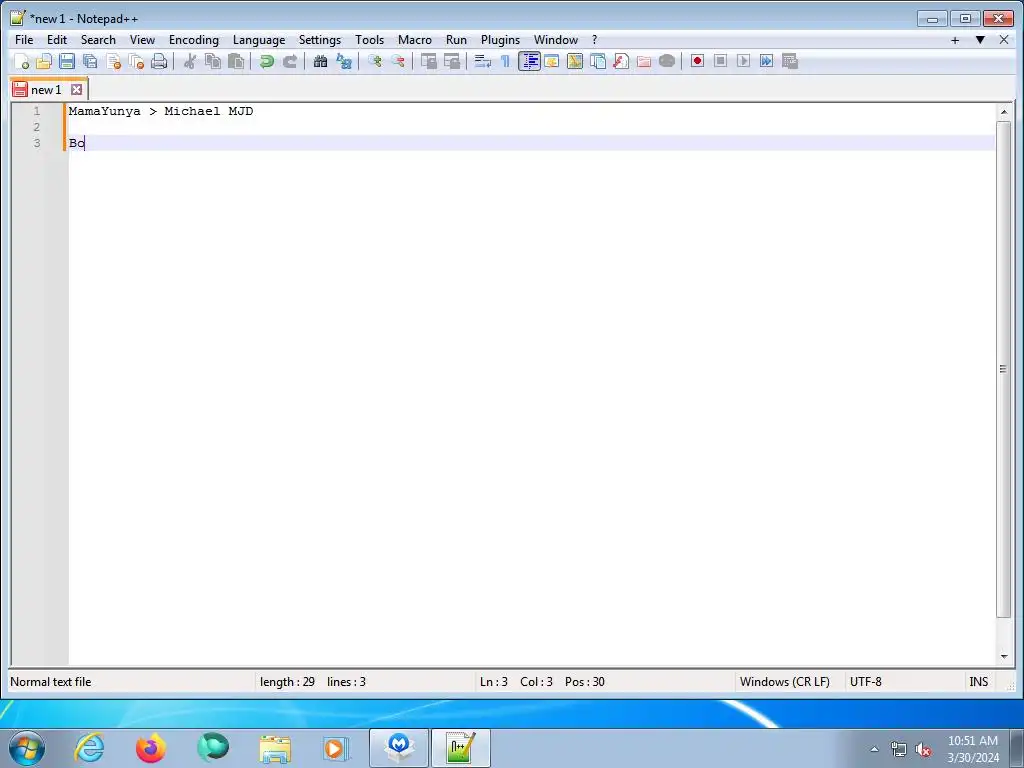Open the Document List panel icon
The image size is (1024, 768).
click(x=598, y=61)
